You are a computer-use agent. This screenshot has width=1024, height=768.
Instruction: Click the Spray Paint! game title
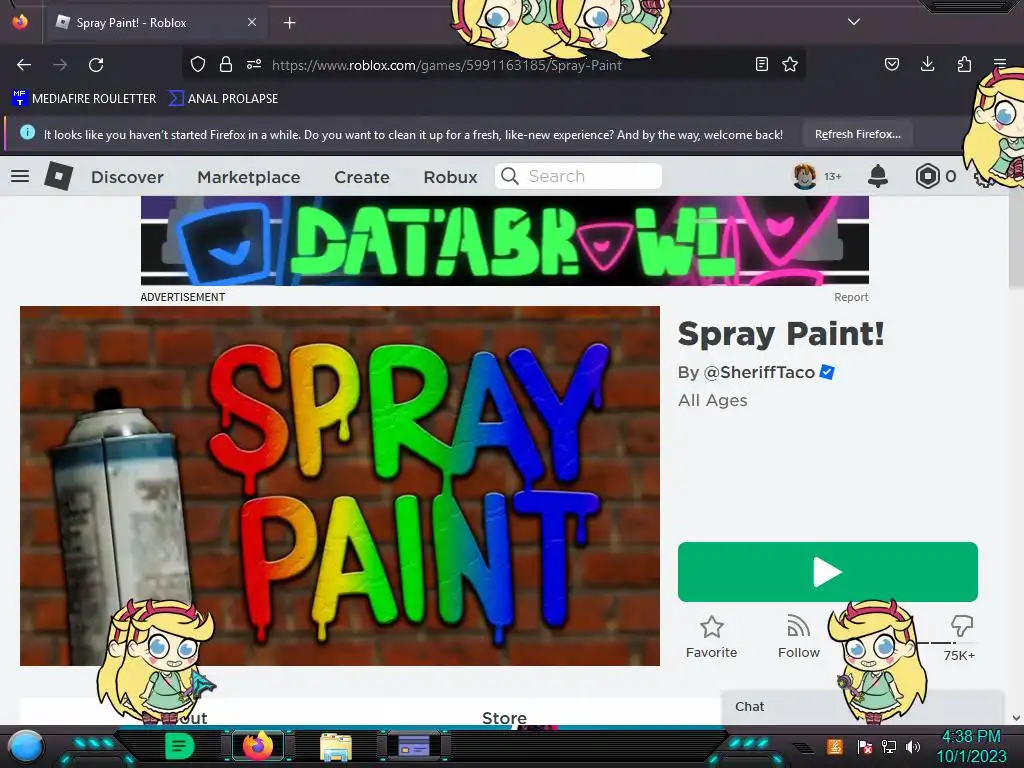[781, 334]
